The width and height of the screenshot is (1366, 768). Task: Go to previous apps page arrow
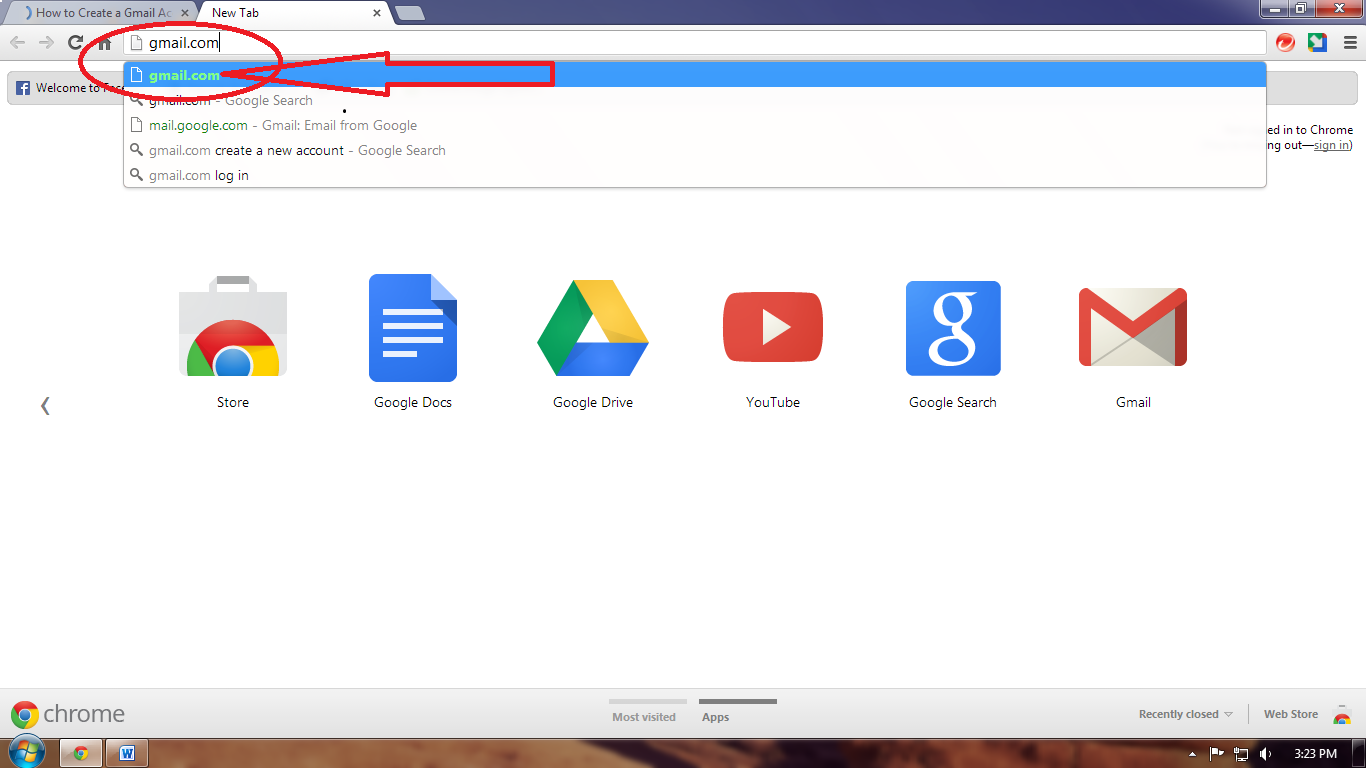[45, 405]
